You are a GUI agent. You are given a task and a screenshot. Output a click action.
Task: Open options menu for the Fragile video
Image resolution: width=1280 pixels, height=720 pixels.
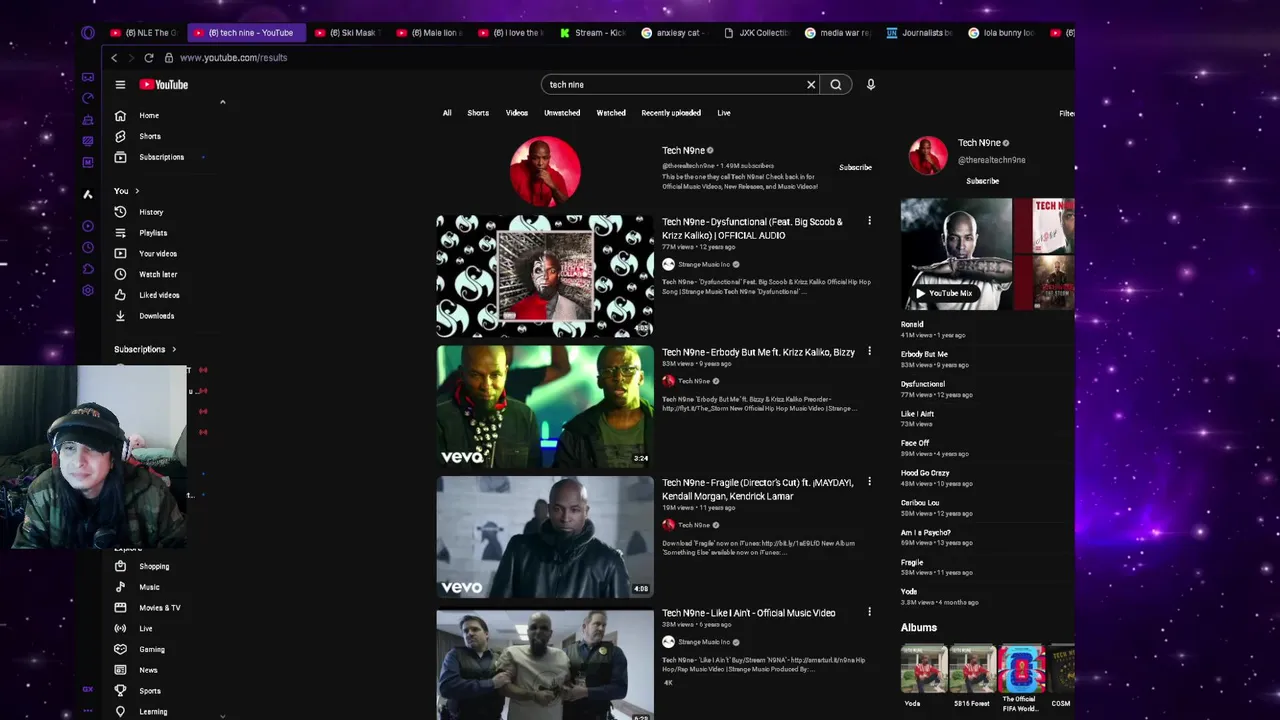tap(869, 482)
